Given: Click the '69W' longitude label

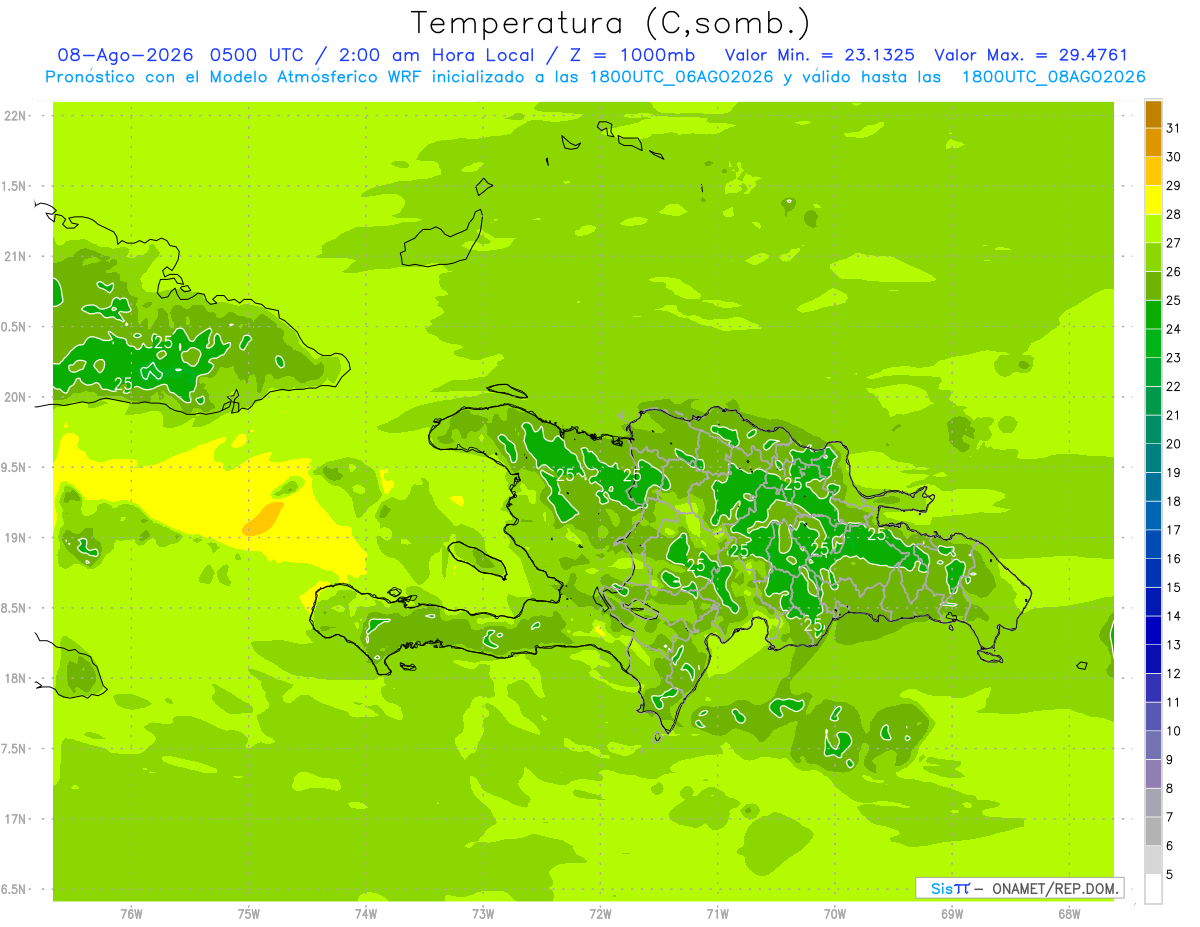Looking at the screenshot, I should pyautogui.click(x=952, y=914).
